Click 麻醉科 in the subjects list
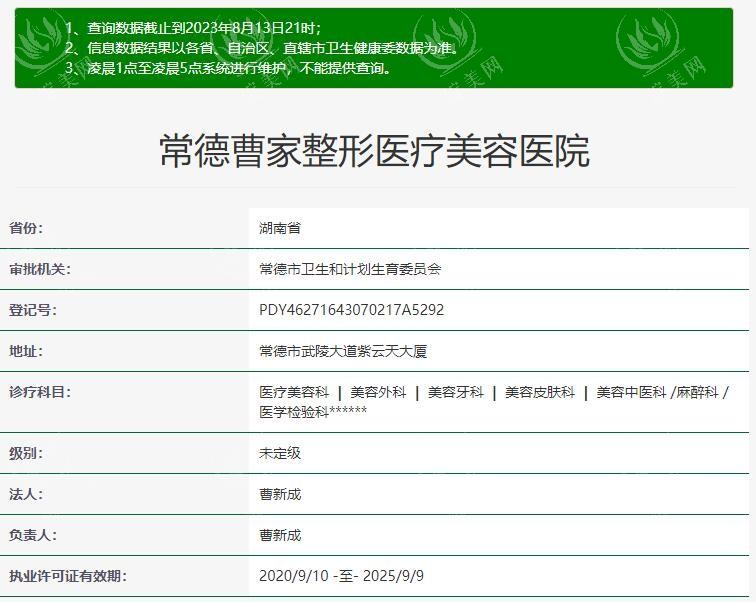The image size is (756, 602). 698,392
